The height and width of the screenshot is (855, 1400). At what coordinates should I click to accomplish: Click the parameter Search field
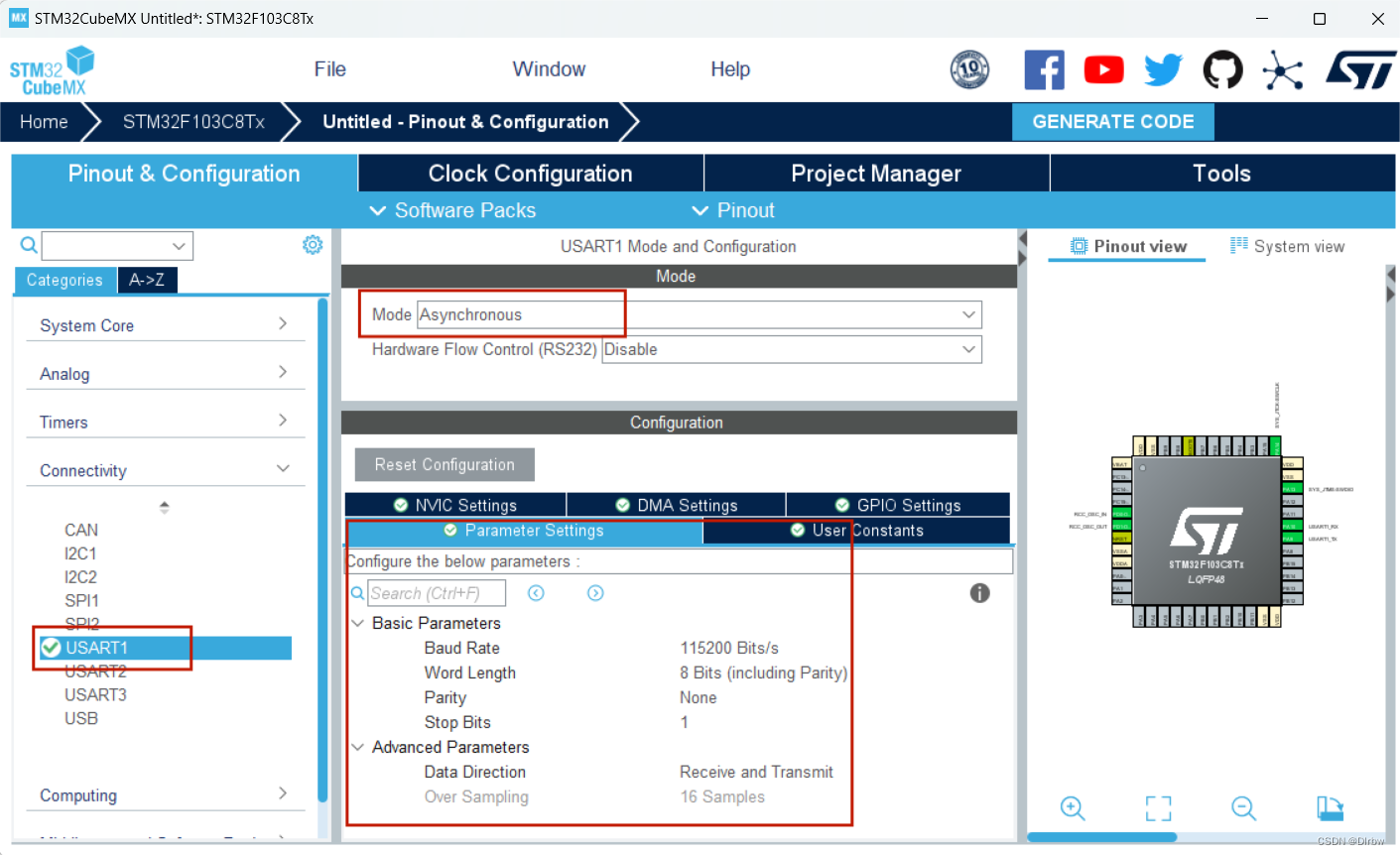[x=437, y=593]
